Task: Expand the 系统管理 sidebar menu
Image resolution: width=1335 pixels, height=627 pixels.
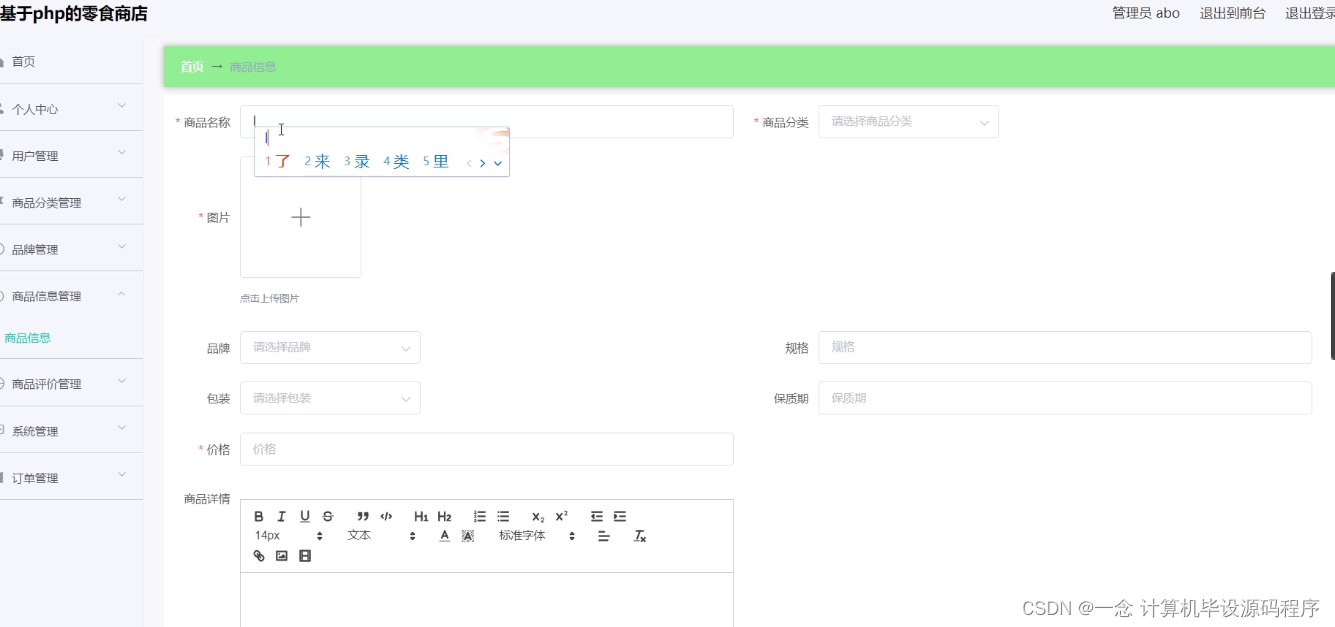Action: click(x=71, y=429)
